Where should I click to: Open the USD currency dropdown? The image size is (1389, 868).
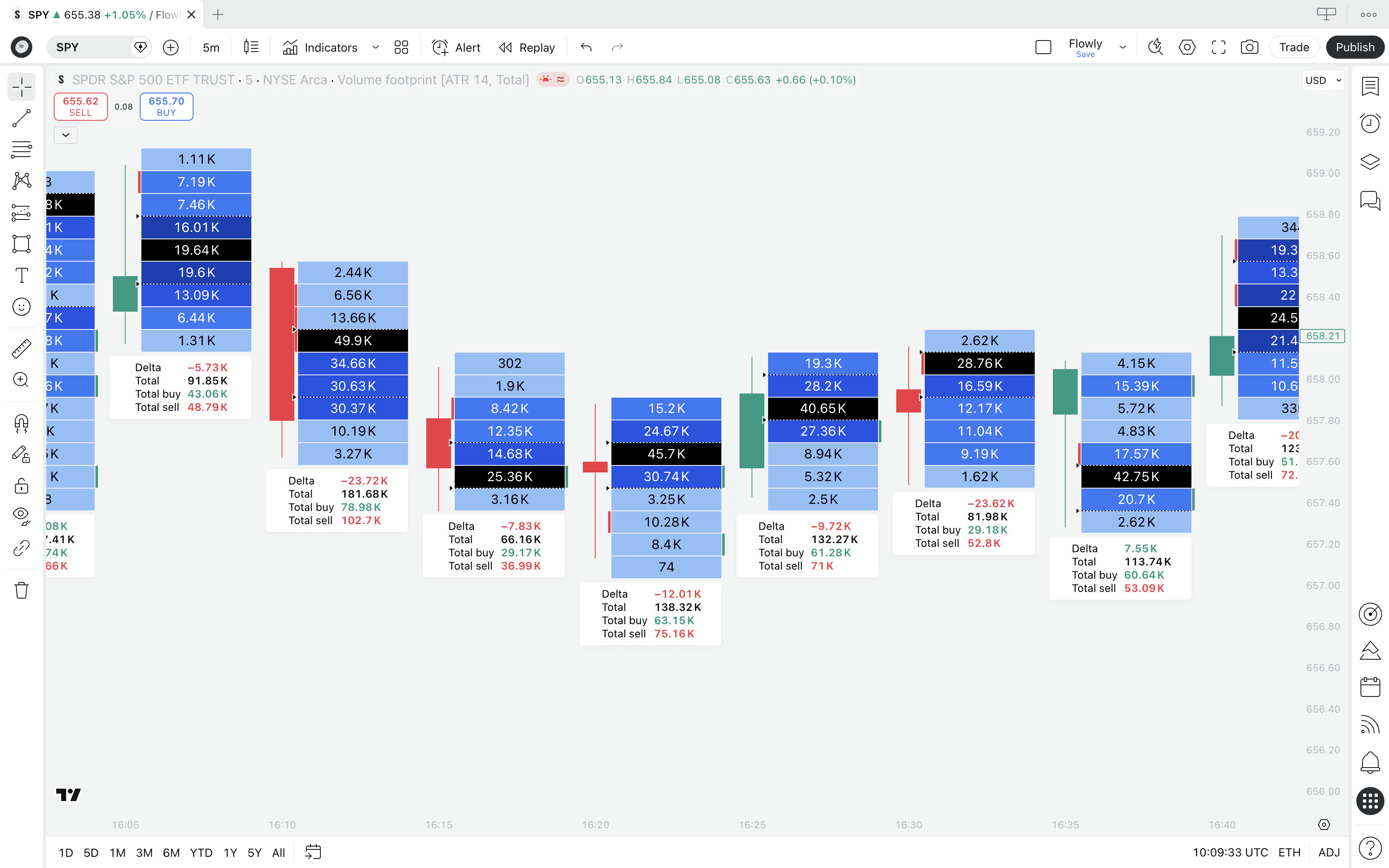pyautogui.click(x=1323, y=80)
